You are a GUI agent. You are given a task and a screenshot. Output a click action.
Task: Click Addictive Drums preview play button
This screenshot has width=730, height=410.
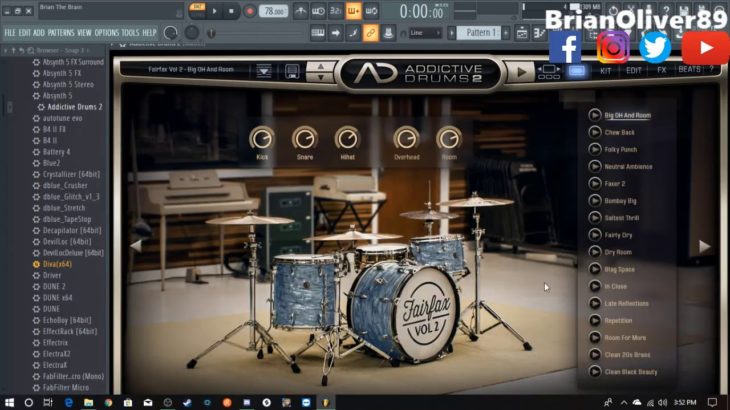coord(521,72)
